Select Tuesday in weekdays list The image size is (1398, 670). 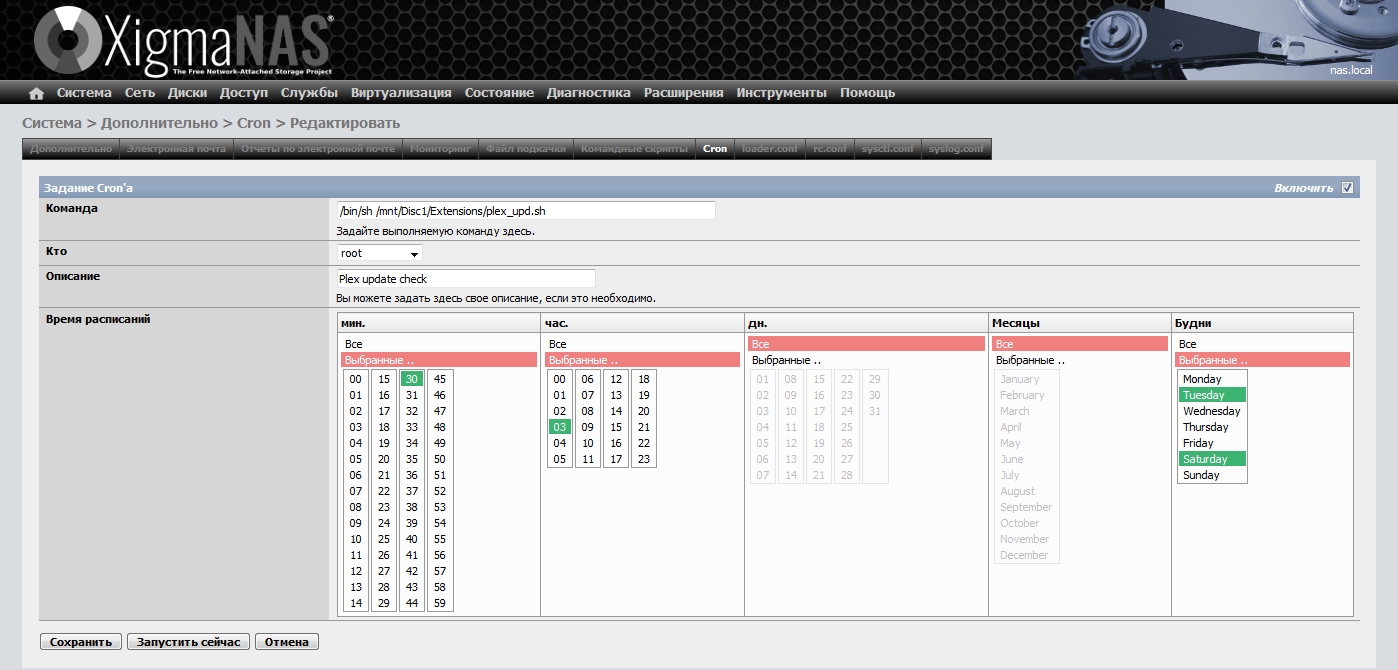1212,395
